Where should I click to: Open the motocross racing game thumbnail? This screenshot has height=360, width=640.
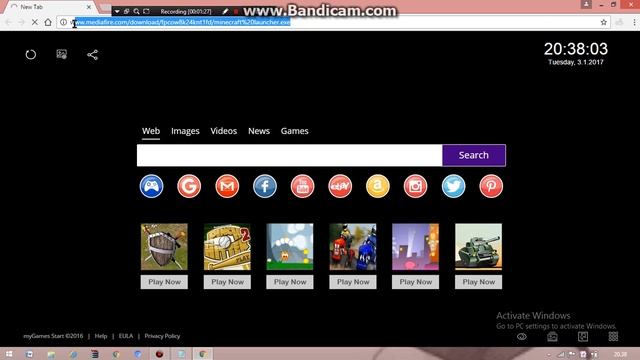pyautogui.click(x=353, y=247)
